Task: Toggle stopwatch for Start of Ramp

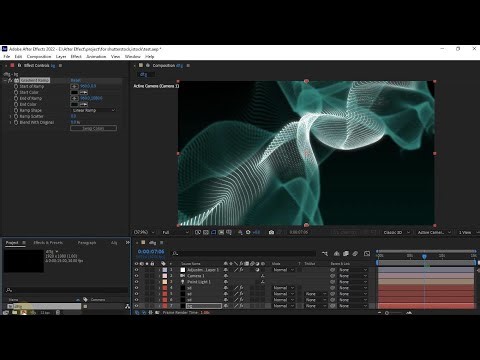Action: (x=16, y=86)
